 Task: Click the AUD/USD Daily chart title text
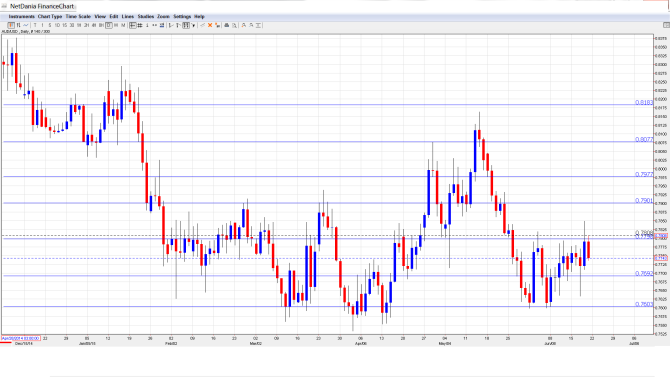(x=26, y=32)
